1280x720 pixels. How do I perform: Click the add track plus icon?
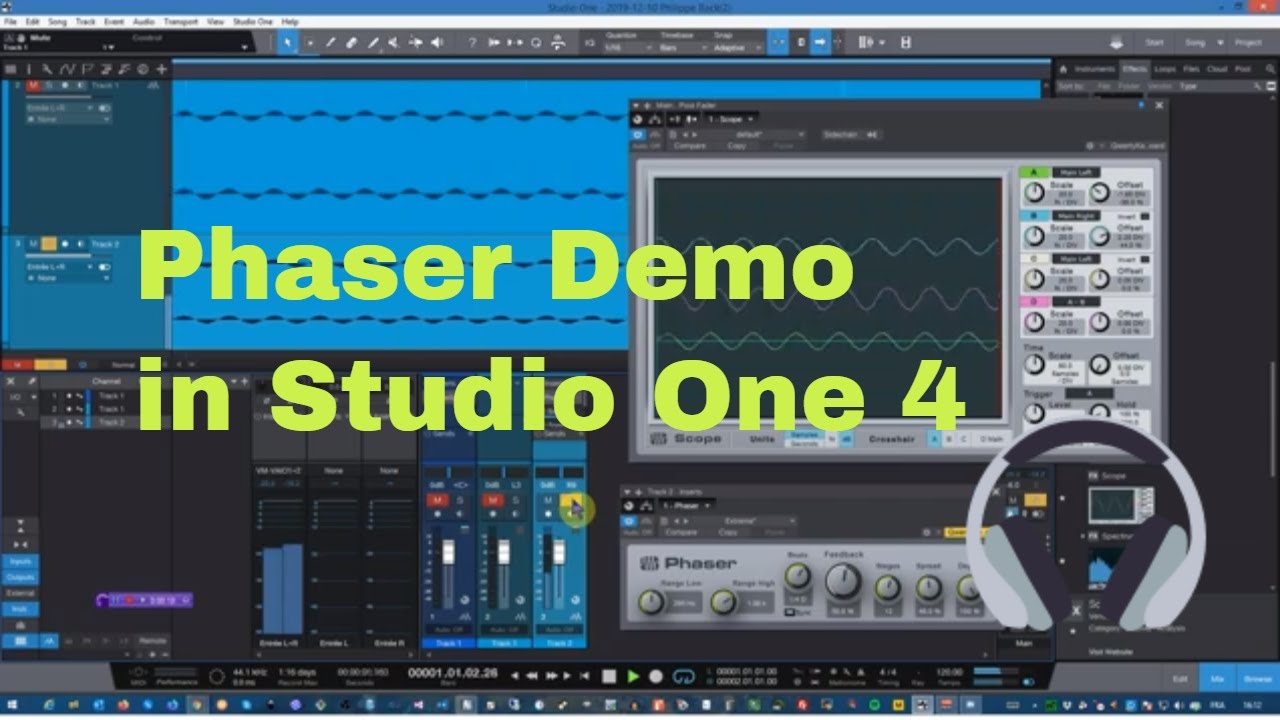coord(161,69)
